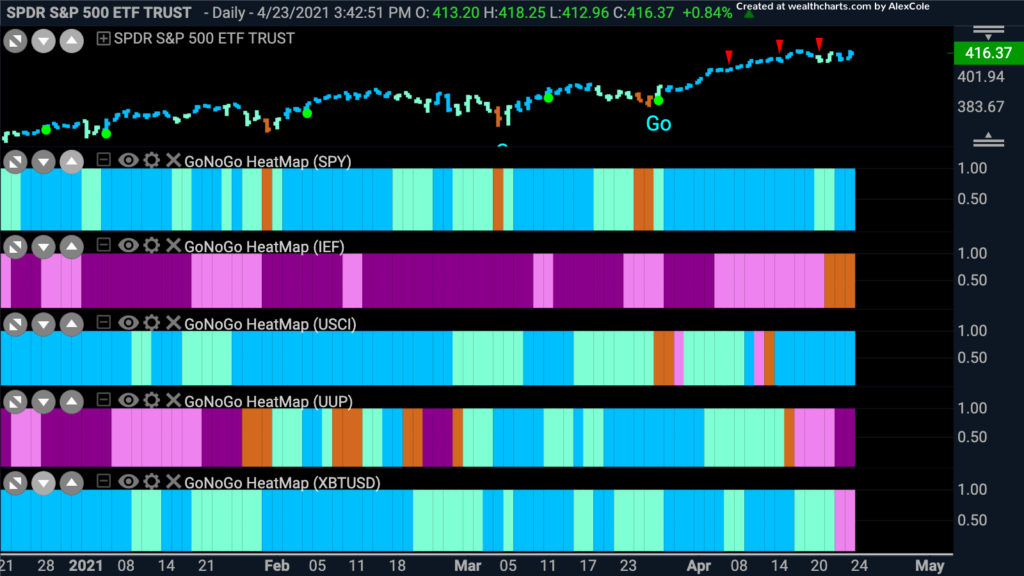
Task: Remove the GoNoGo HeatMap (XBTUSD) indicator
Action: 172,481
